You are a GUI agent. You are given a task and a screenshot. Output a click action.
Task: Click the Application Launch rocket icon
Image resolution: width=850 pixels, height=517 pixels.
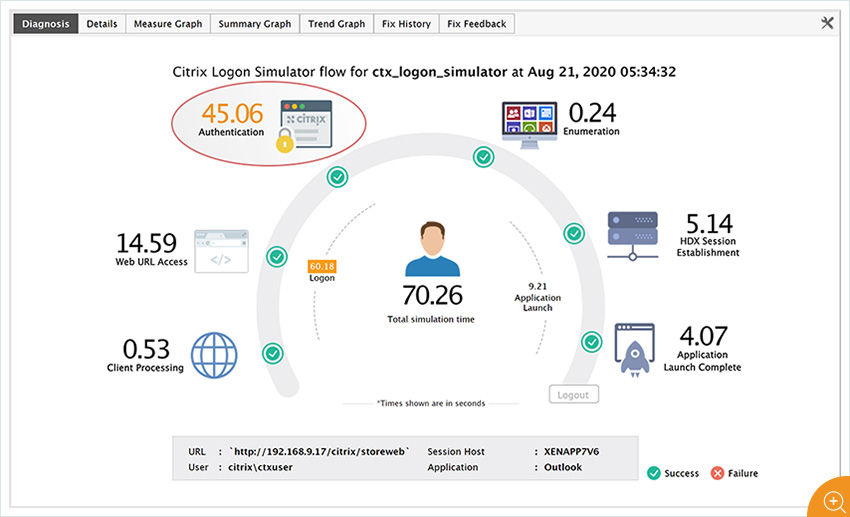pos(635,350)
